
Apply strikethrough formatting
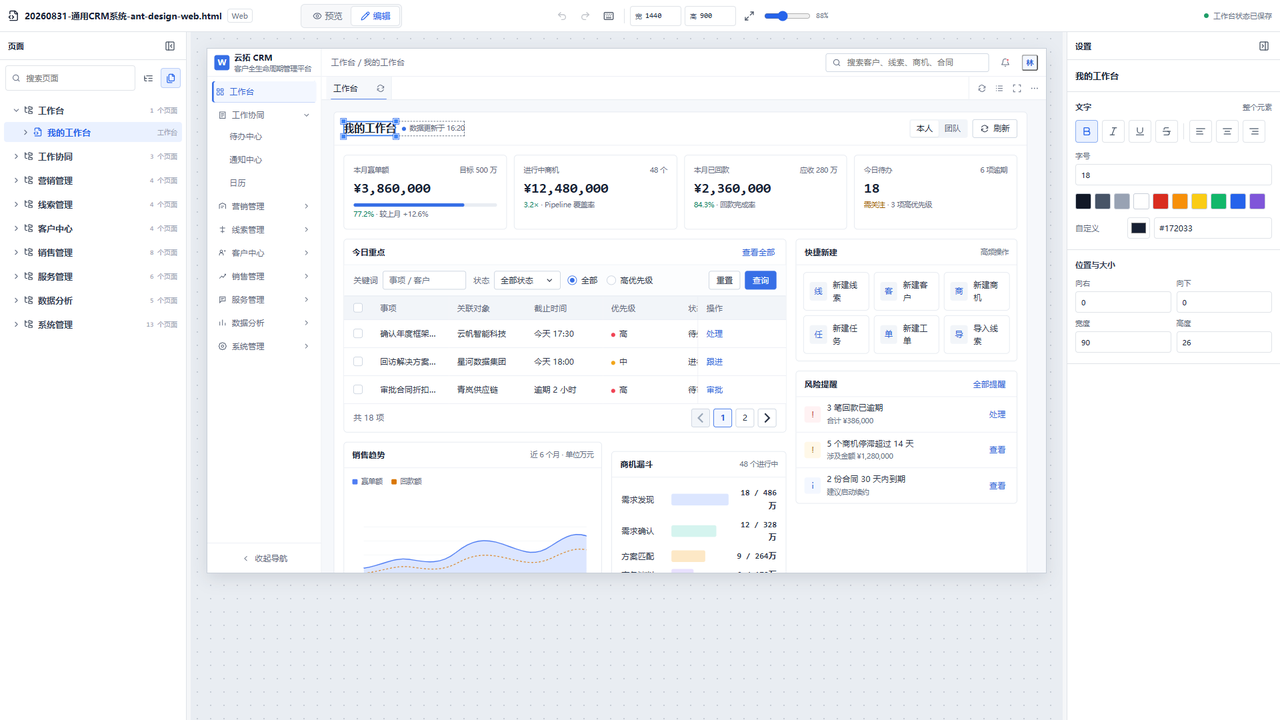point(1166,131)
